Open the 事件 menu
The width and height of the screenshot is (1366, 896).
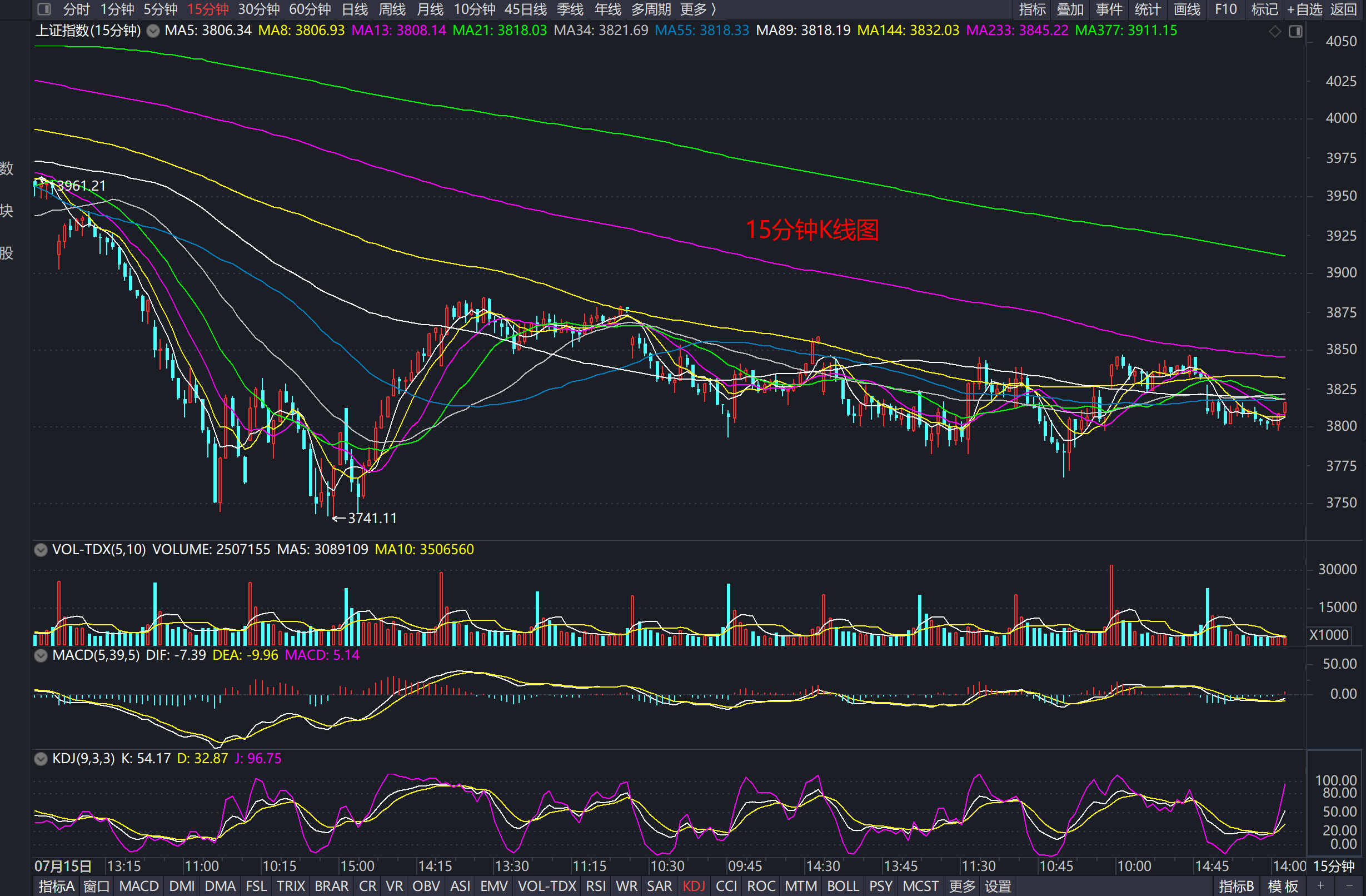(1109, 9)
